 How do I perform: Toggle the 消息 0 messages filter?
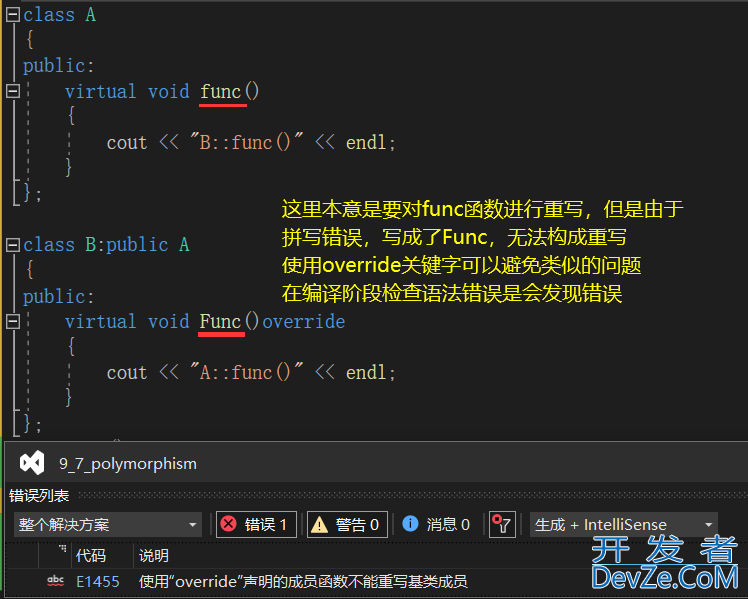[436, 525]
